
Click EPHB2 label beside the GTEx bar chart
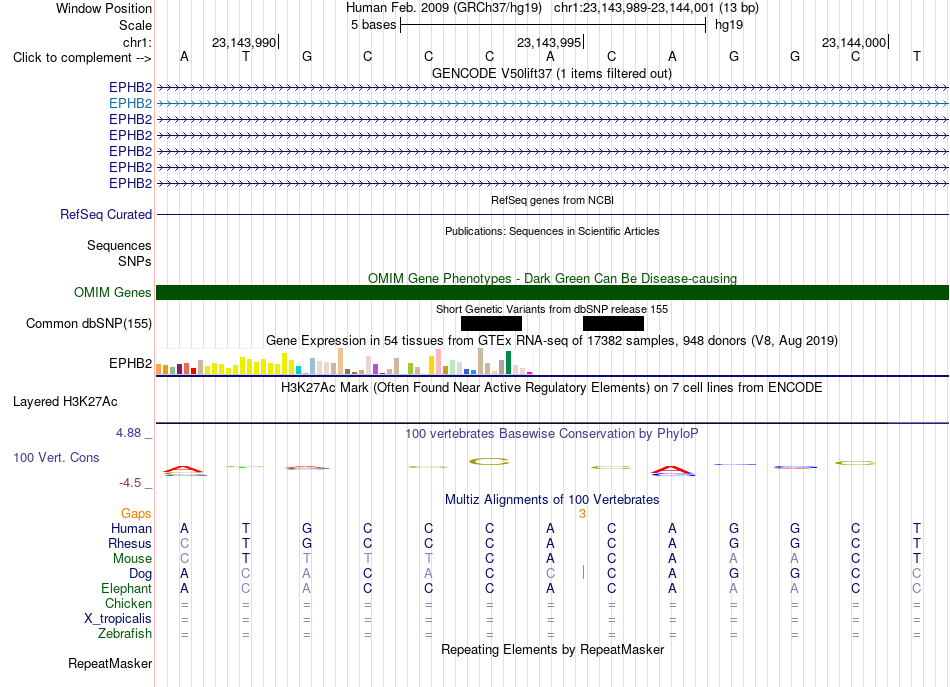pyautogui.click(x=130, y=363)
